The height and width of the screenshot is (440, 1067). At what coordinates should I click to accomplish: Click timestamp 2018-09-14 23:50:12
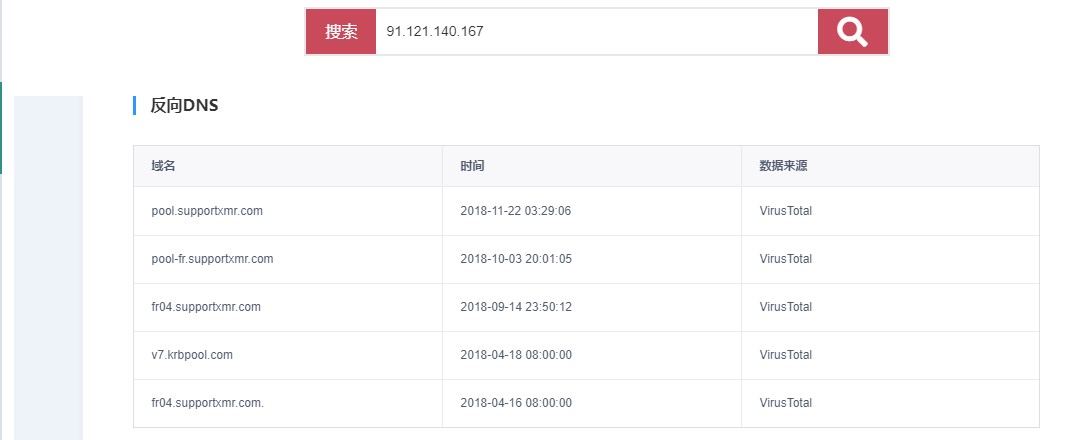tap(516, 307)
